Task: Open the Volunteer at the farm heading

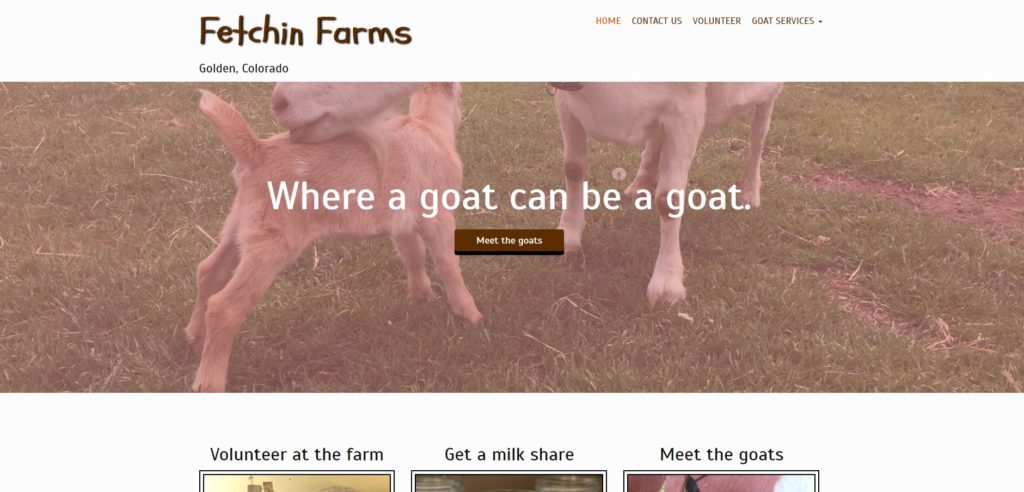Action: point(296,454)
